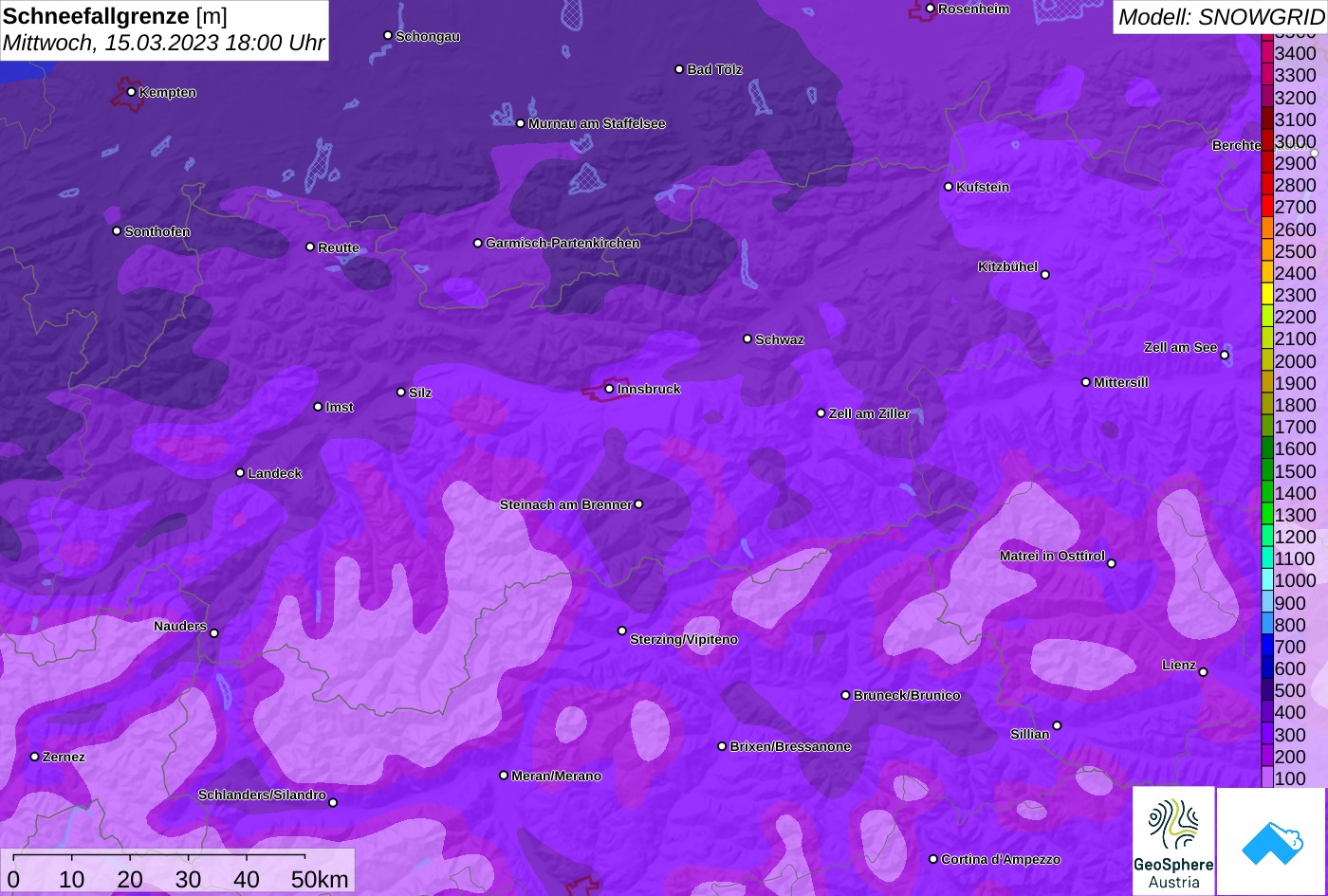
Task: Click the 20 mark on scale bar
Action: coord(130,879)
